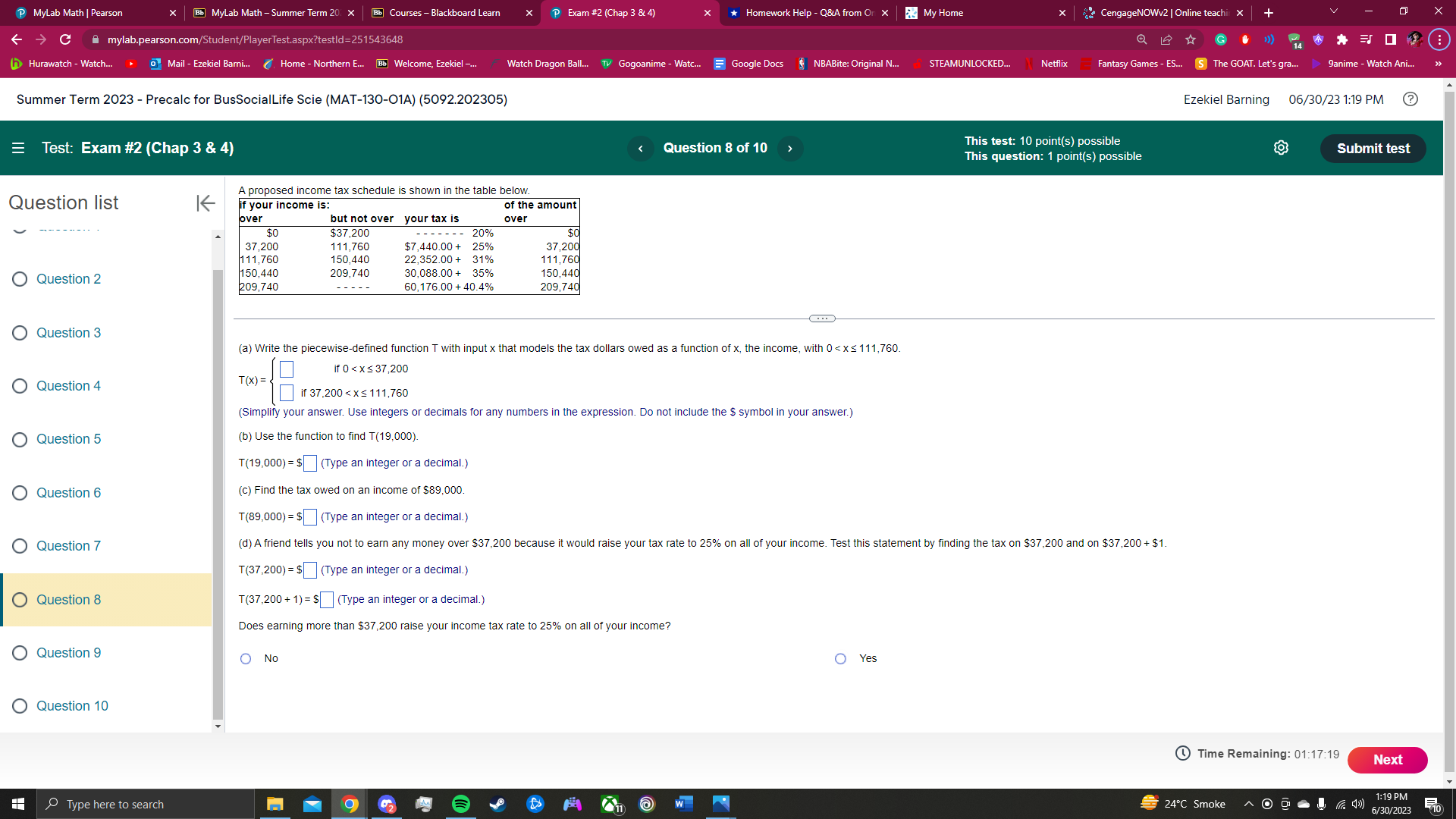Open the Courses Blackboard Learn tab

444,13
